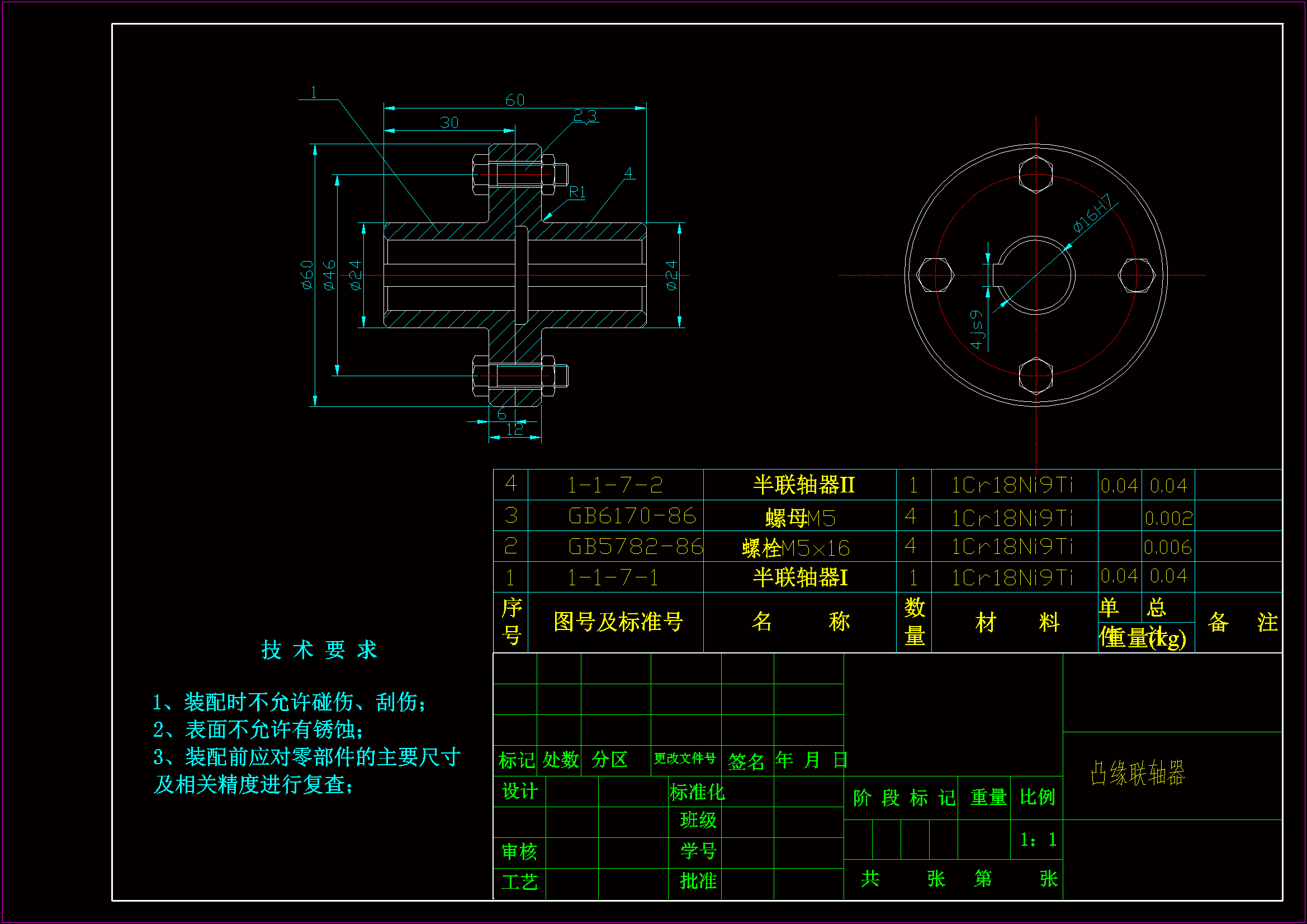Image resolution: width=1307 pixels, height=924 pixels.
Task: Click the 1:1 scale value cell
Action: [1038, 839]
